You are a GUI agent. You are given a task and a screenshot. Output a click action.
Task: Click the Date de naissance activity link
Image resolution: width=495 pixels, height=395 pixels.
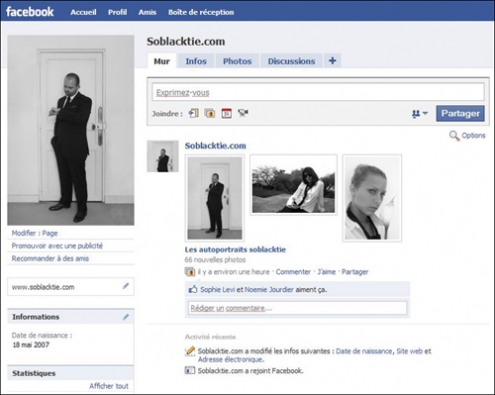click(x=364, y=351)
